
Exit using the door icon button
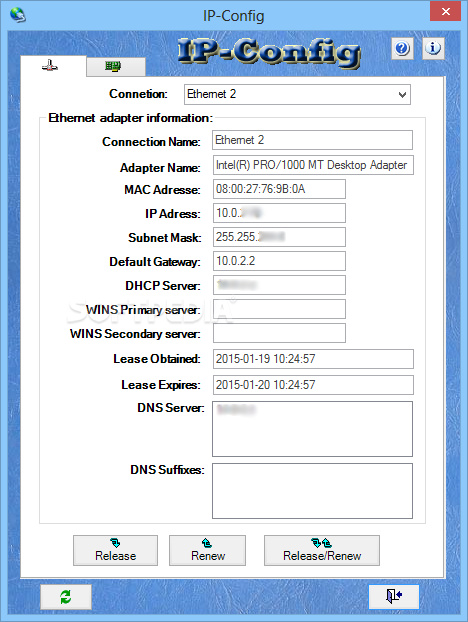pos(394,597)
